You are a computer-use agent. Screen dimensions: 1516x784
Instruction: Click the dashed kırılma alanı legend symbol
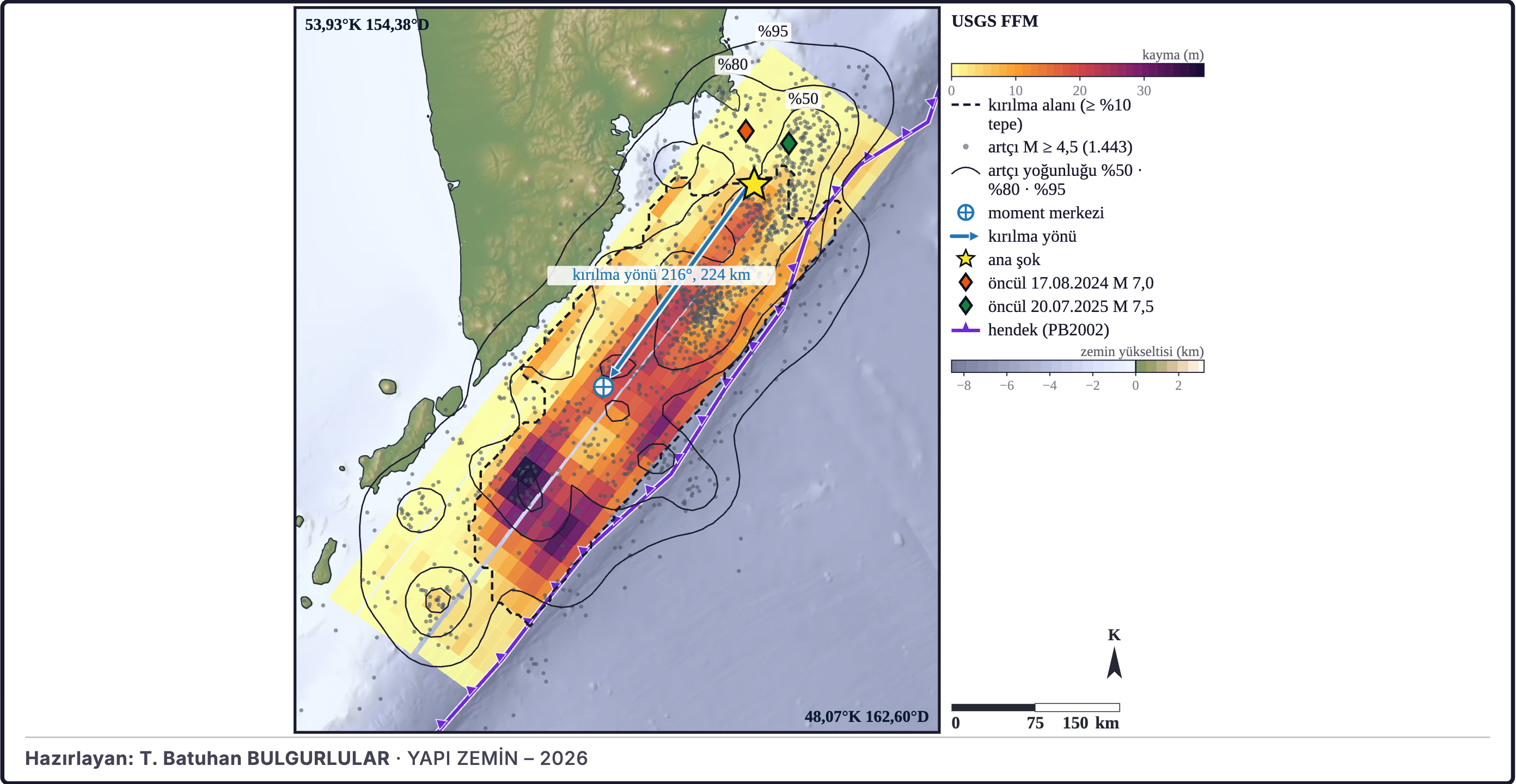click(x=965, y=105)
